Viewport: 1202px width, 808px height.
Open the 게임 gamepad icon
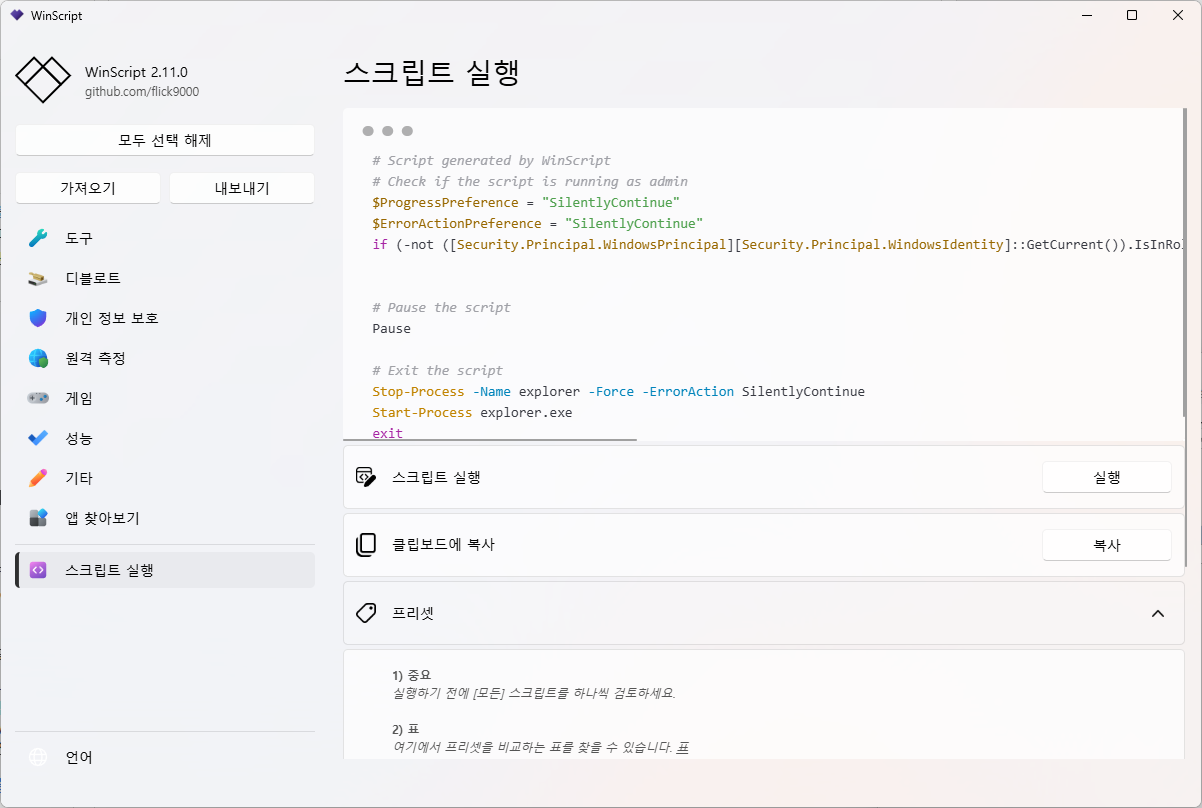click(x=38, y=398)
